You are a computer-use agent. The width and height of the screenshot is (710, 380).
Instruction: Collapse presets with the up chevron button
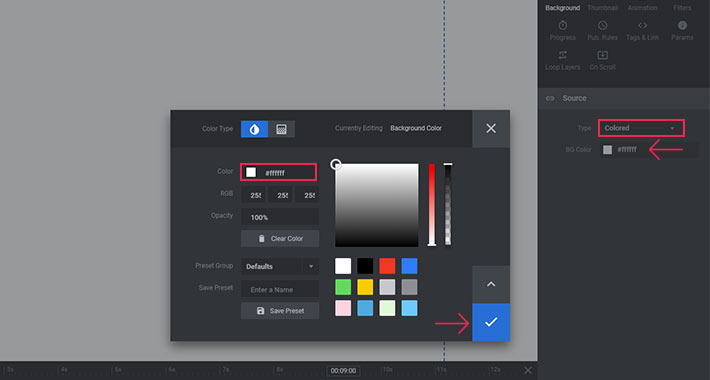491,284
